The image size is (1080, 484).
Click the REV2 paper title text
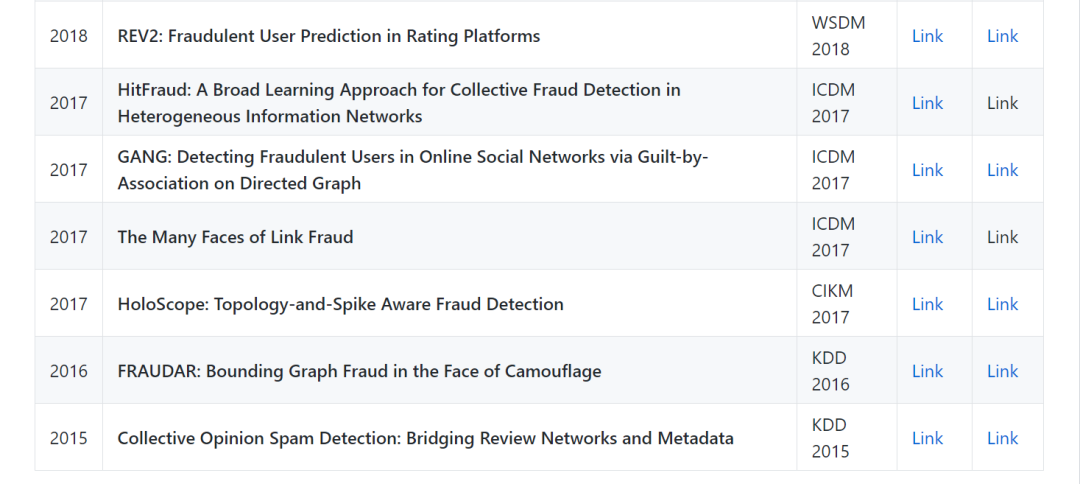[328, 36]
